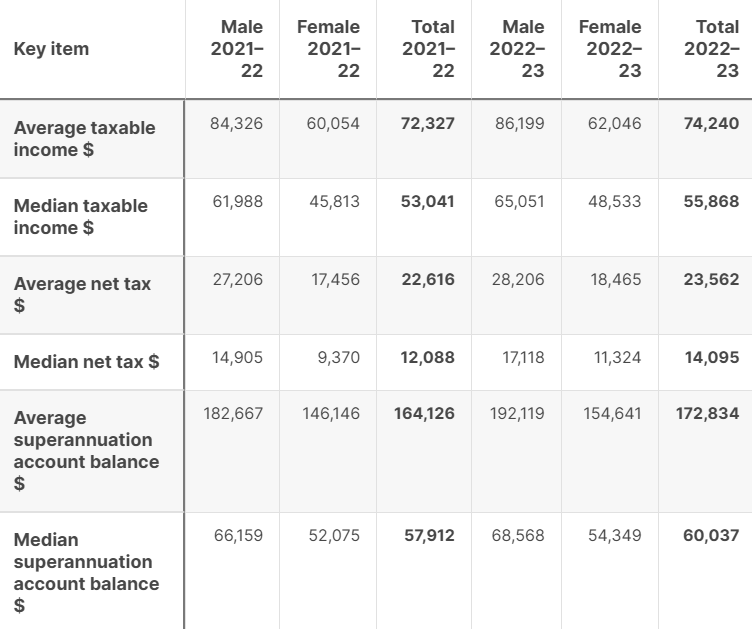Image resolution: width=752 pixels, height=629 pixels.
Task: Click the 84,326 average taxable income cell
Action: (x=237, y=124)
